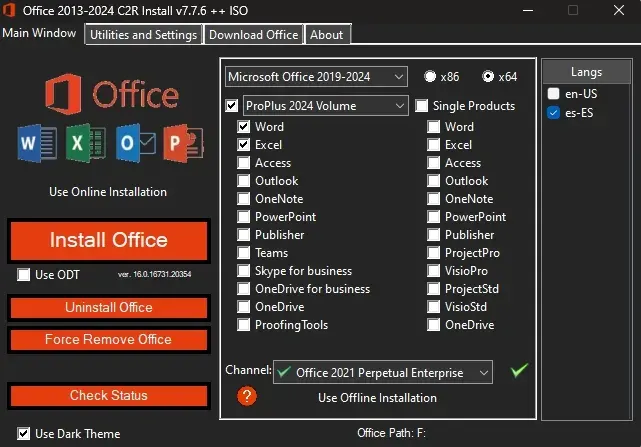Image resolution: width=641 pixels, height=447 pixels.
Task: Check Outlook in the ProPlus suite list
Action: (x=244, y=181)
